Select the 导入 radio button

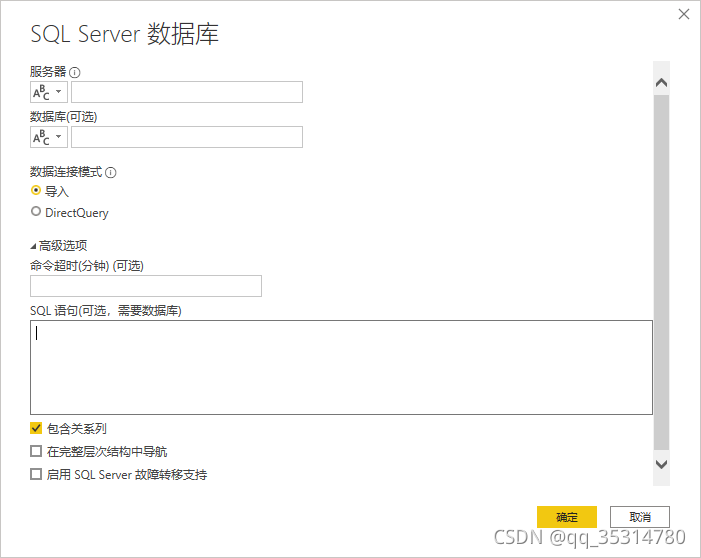pyautogui.click(x=36, y=190)
